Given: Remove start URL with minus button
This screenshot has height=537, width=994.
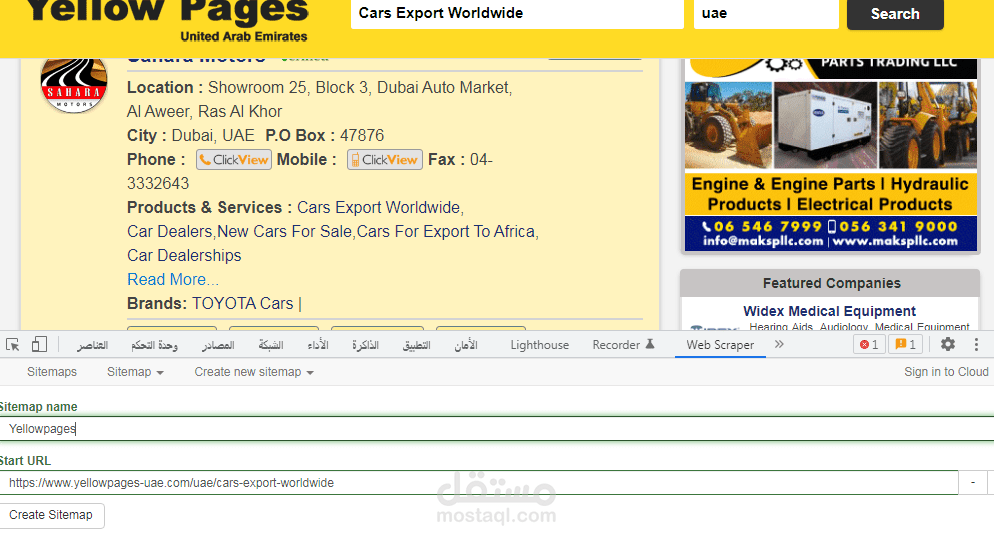Looking at the screenshot, I should tap(972, 483).
